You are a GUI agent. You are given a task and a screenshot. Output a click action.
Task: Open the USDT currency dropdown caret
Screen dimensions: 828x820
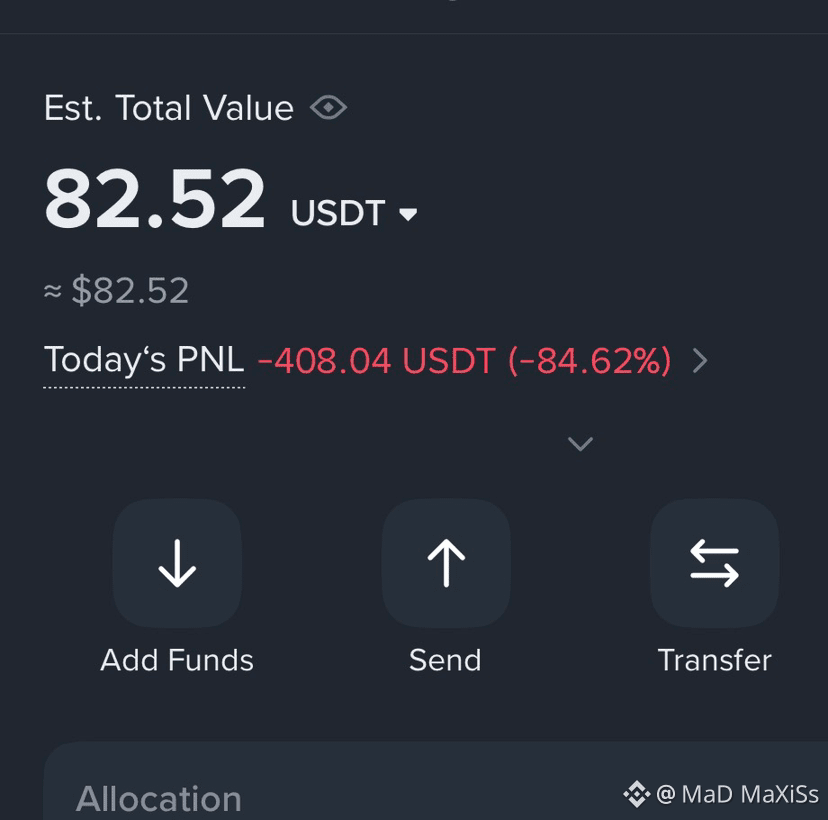click(408, 214)
